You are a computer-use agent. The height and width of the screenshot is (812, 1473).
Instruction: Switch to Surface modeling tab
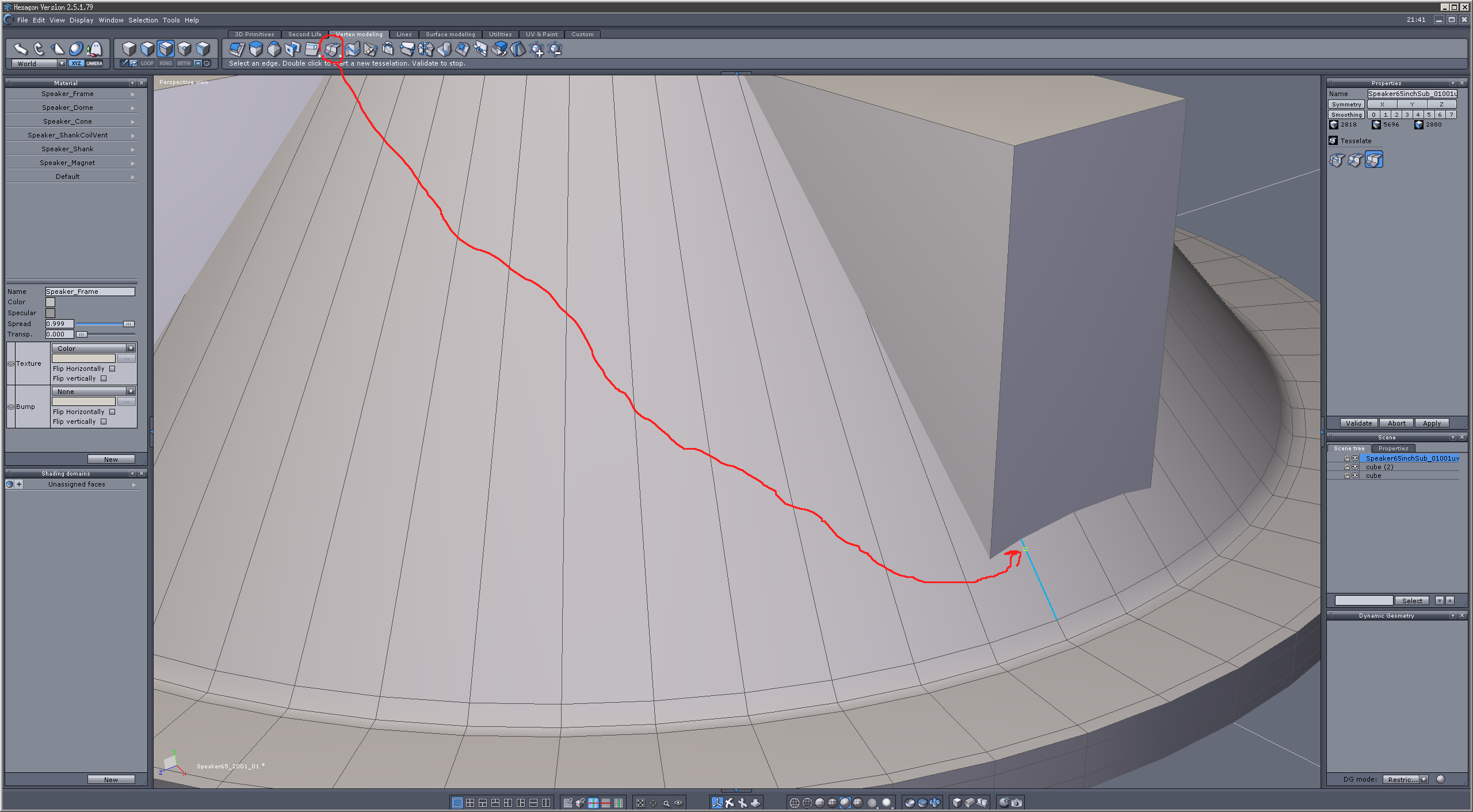click(450, 35)
